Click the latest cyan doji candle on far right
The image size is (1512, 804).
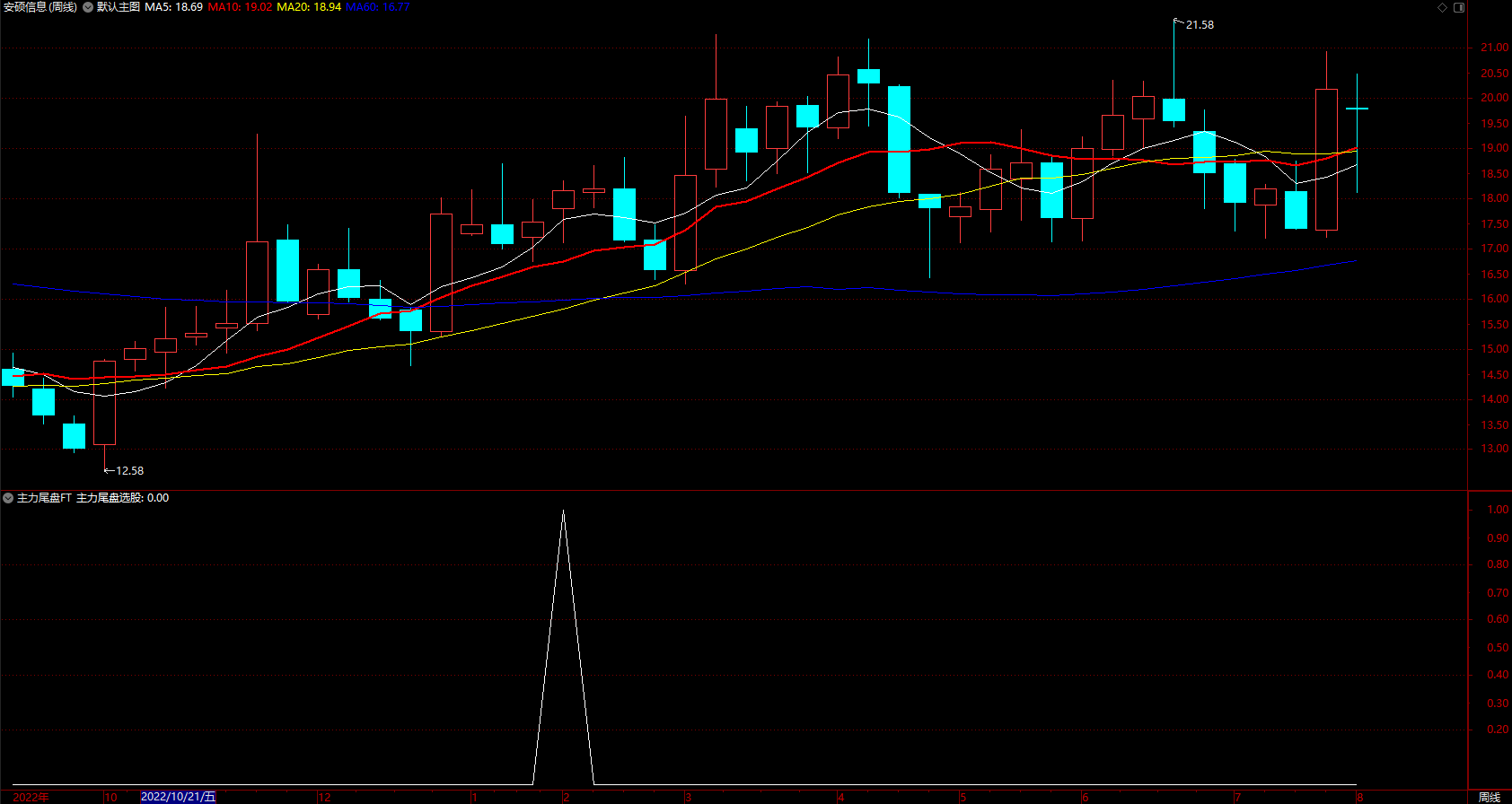1357,109
